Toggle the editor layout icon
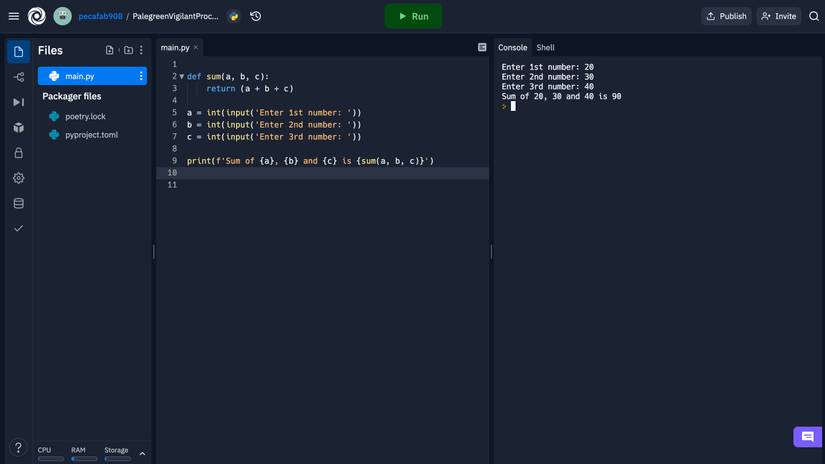 [482, 47]
